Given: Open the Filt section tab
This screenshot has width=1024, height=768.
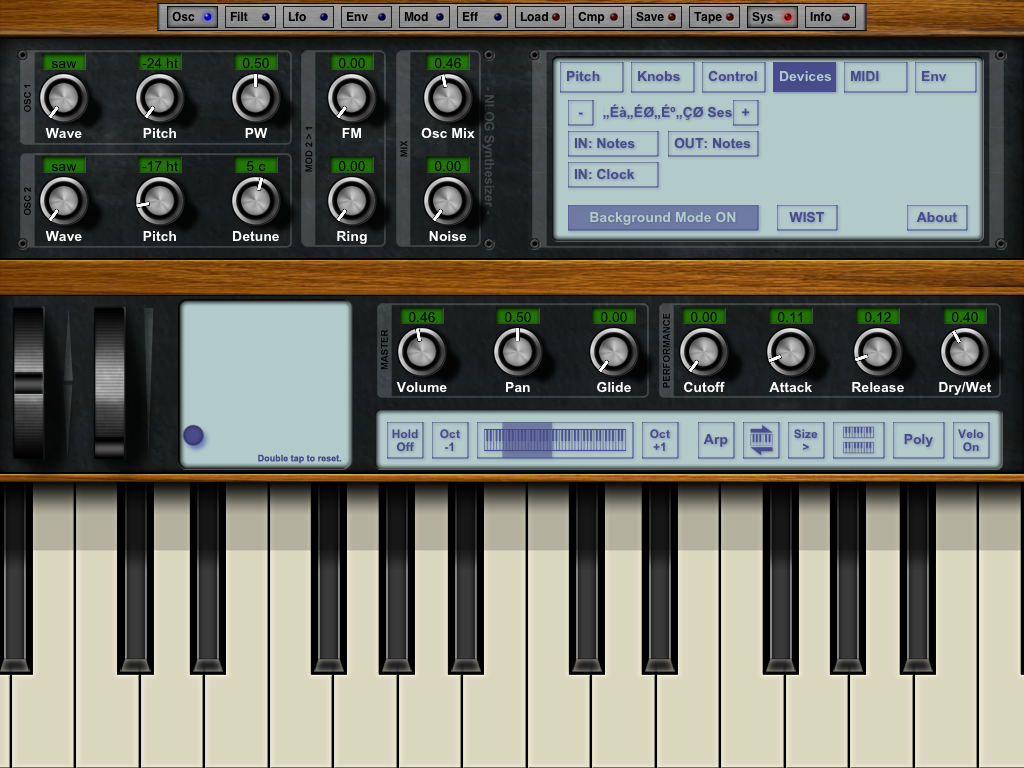Looking at the screenshot, I should [x=249, y=17].
